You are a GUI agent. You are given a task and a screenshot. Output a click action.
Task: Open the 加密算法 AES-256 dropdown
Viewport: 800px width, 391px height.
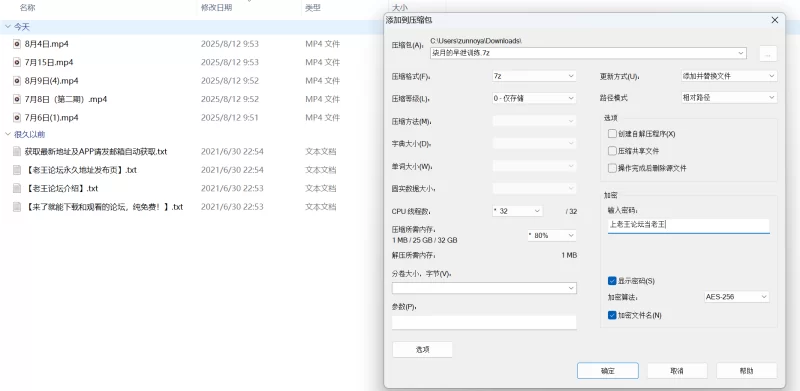[x=736, y=297]
